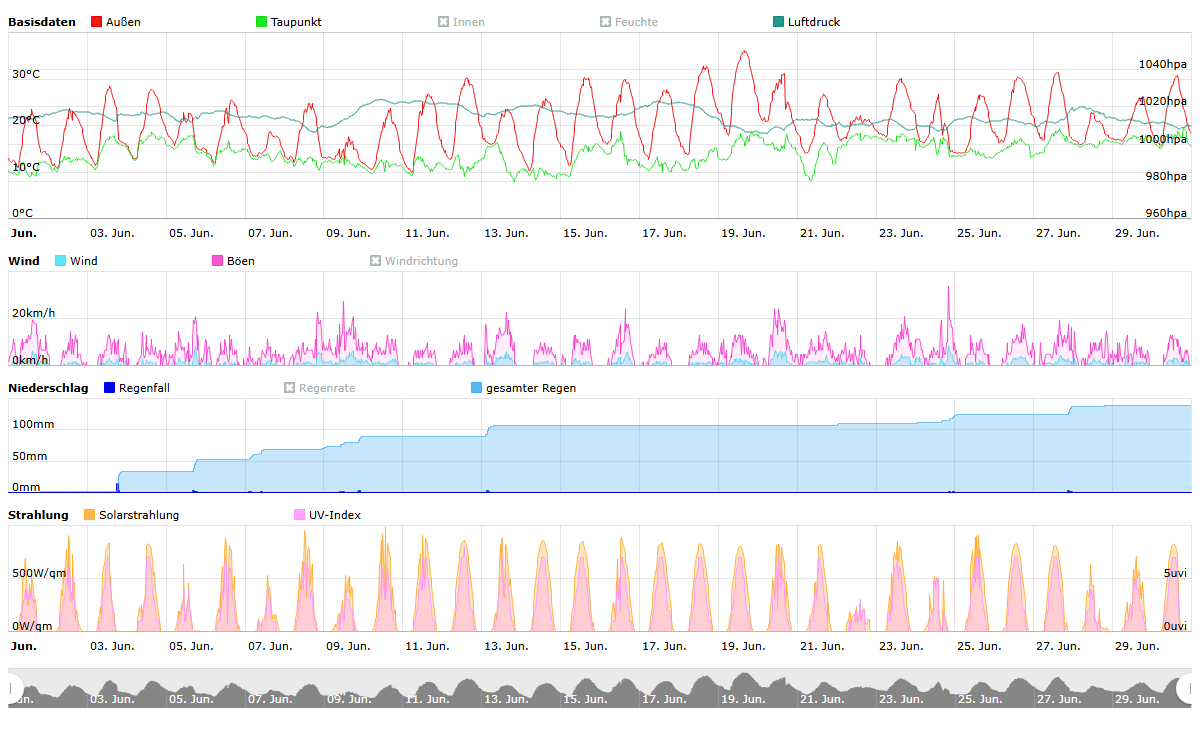Screen dimensions: 1200x750
Task: Hide the dark blue Regenfall series
Action: (x=110, y=388)
